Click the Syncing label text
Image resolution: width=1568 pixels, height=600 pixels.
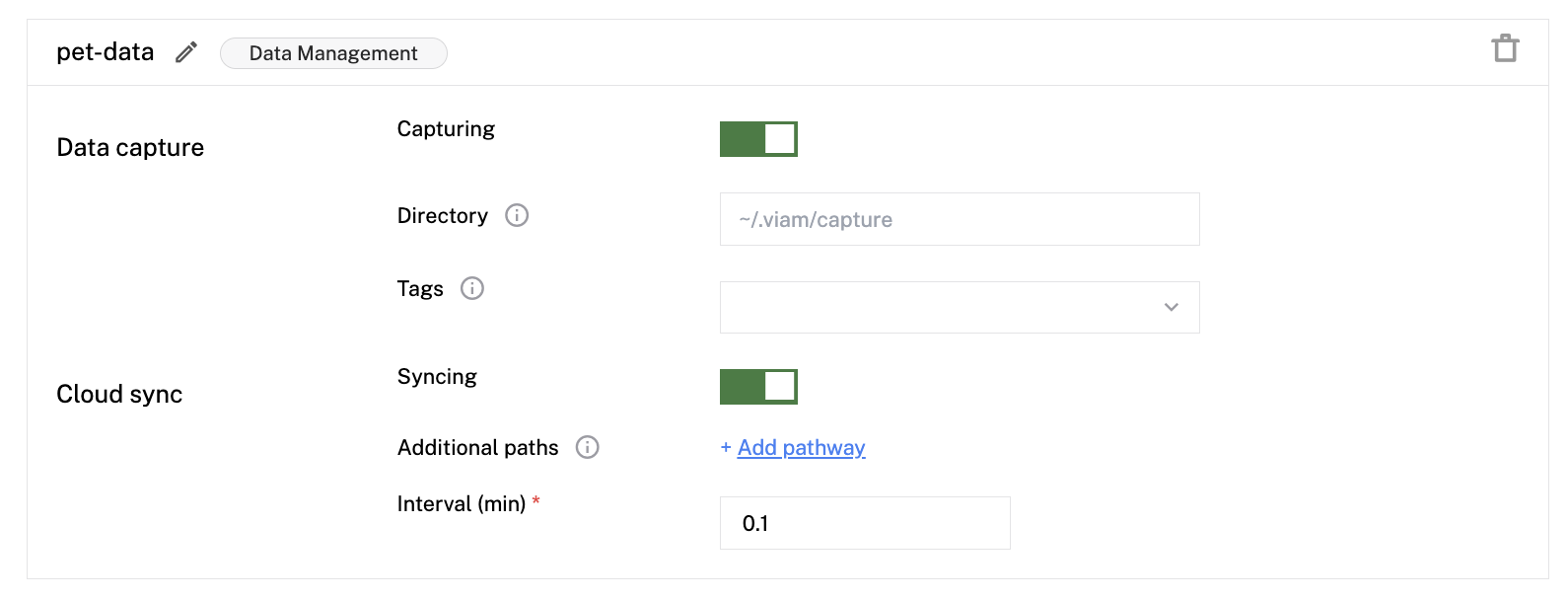(437, 377)
